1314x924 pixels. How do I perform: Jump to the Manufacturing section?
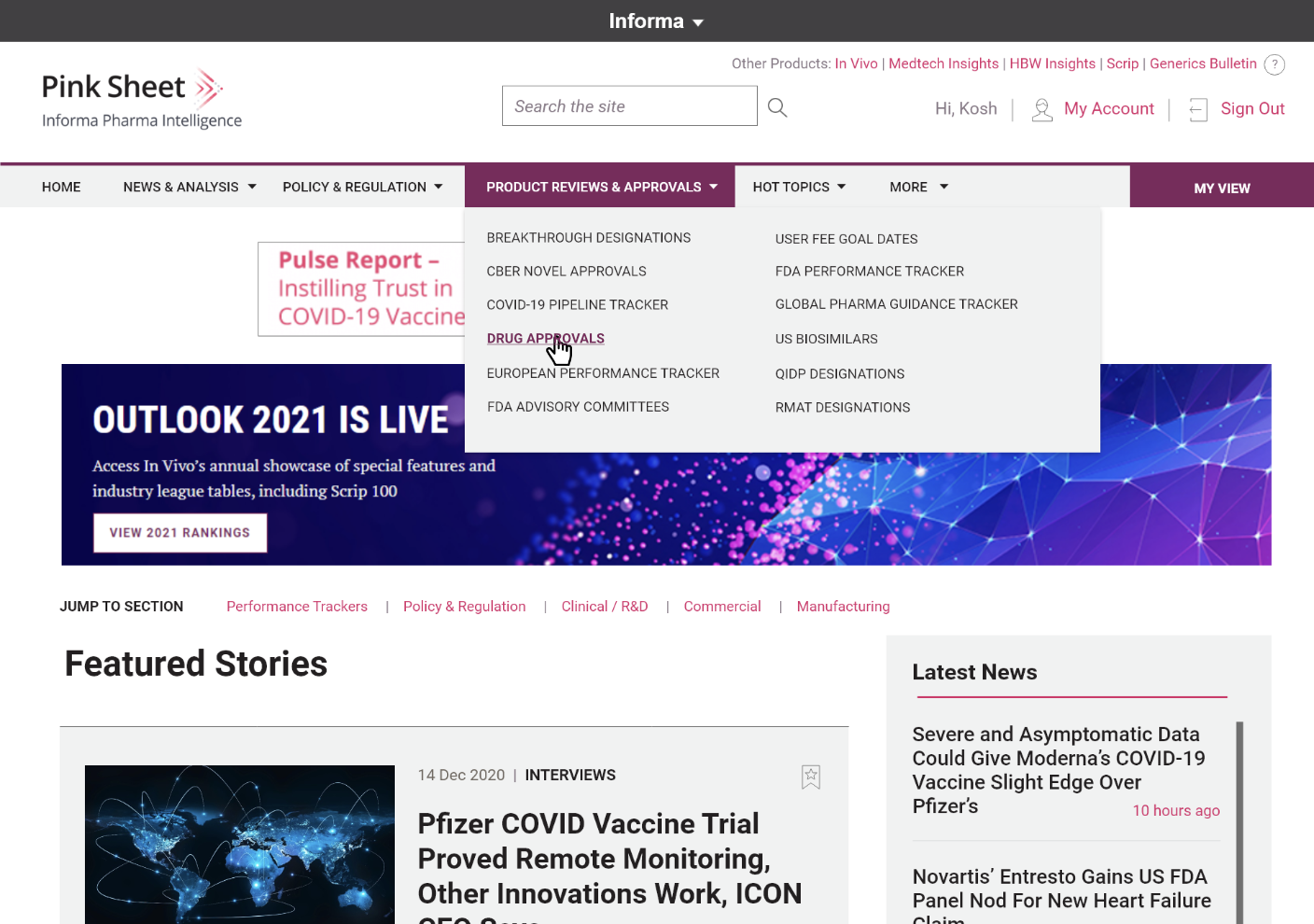pyautogui.click(x=843, y=606)
